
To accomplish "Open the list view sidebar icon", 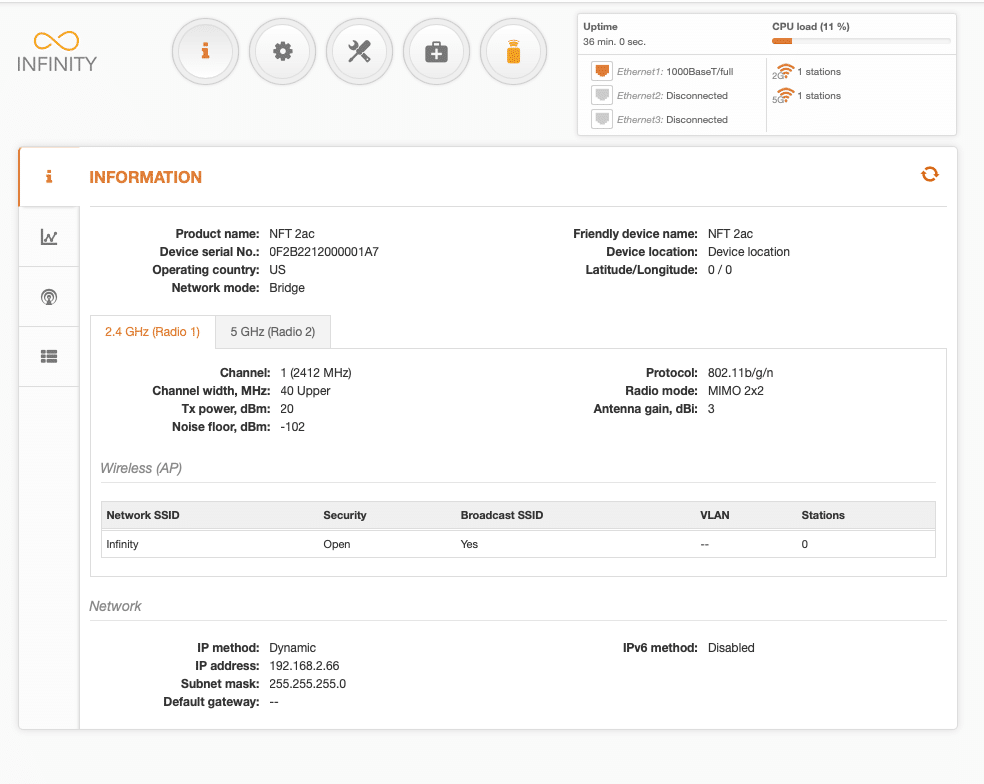I will pyautogui.click(x=49, y=357).
